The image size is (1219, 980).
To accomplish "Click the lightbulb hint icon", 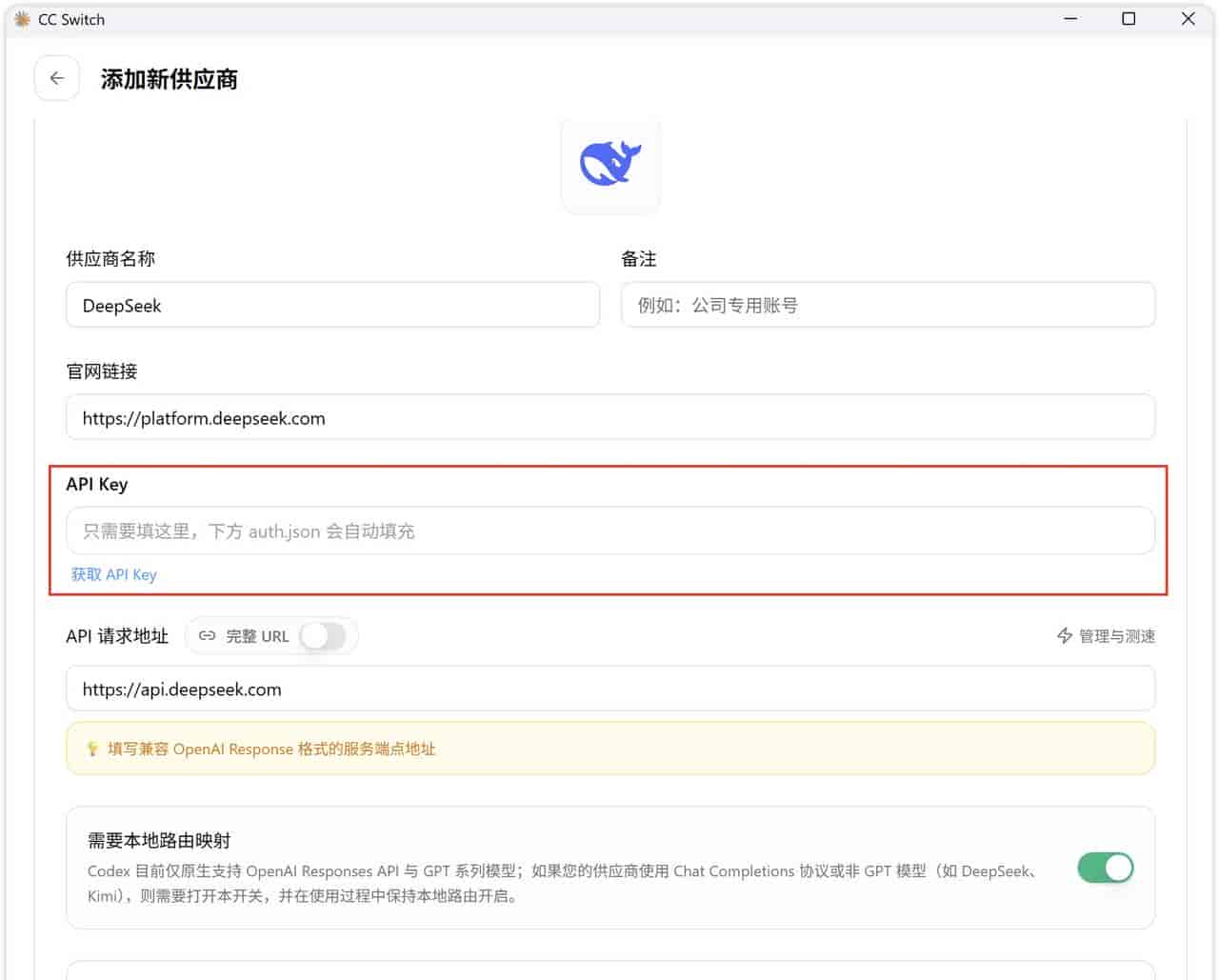I will 92,749.
